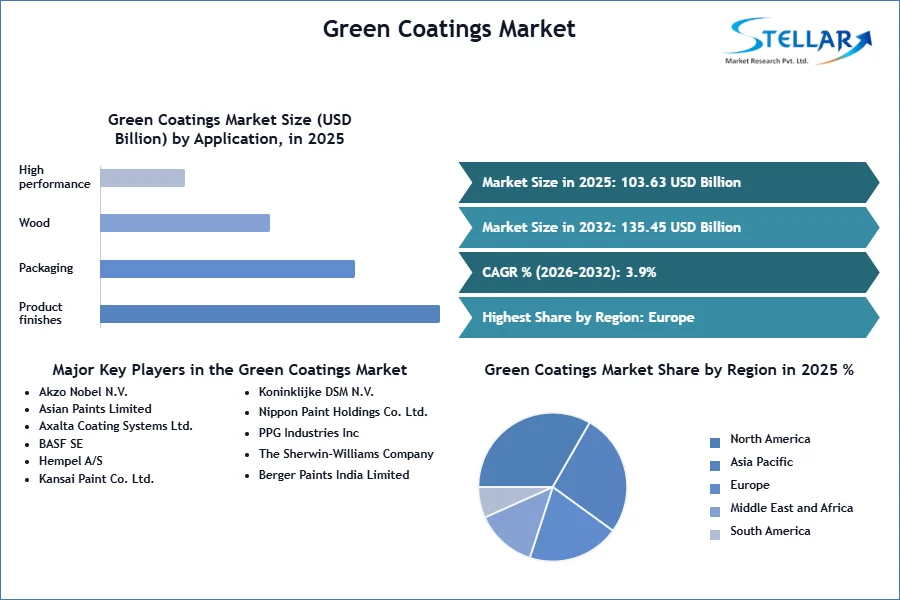The image size is (900, 600).
Task: Click the 'South America' legend label
Action: point(770,531)
